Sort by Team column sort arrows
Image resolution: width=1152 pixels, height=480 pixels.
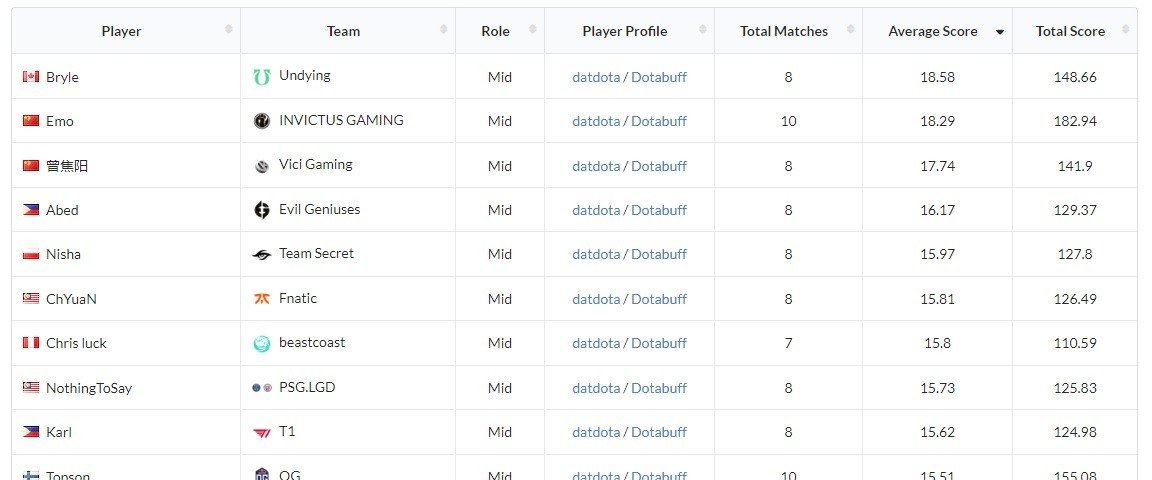point(444,29)
